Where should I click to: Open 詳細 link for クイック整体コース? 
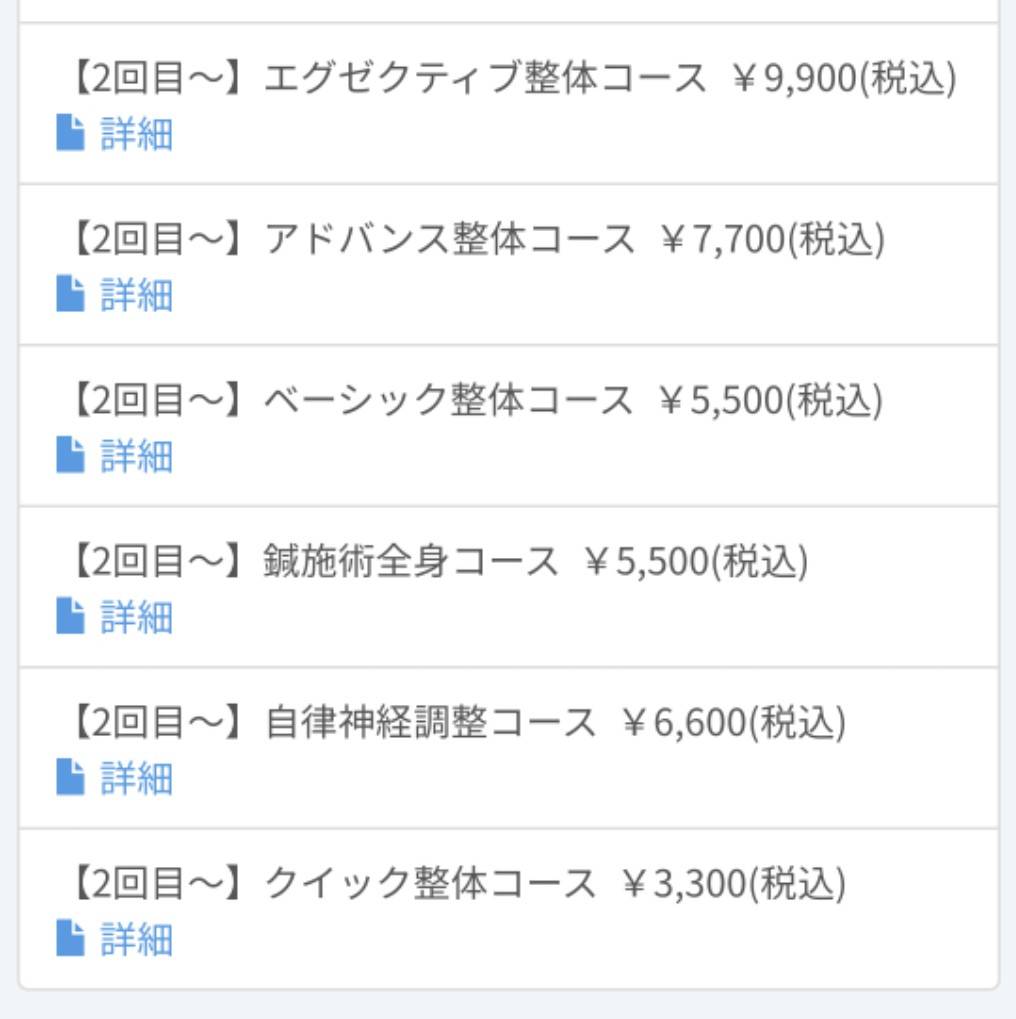[137, 939]
